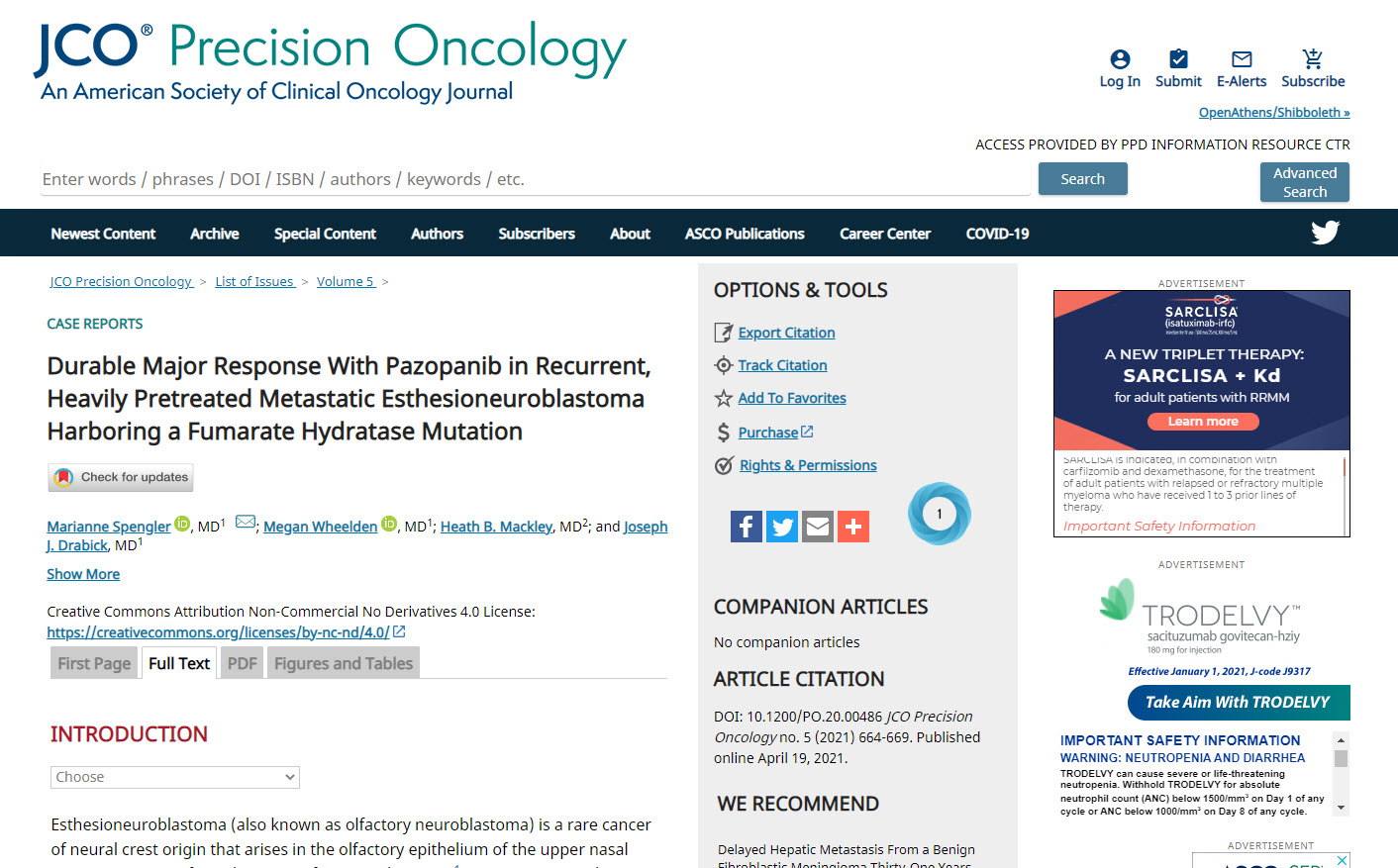The height and width of the screenshot is (868, 1398).
Task: Switch to Full Text tab
Action: click(x=179, y=663)
